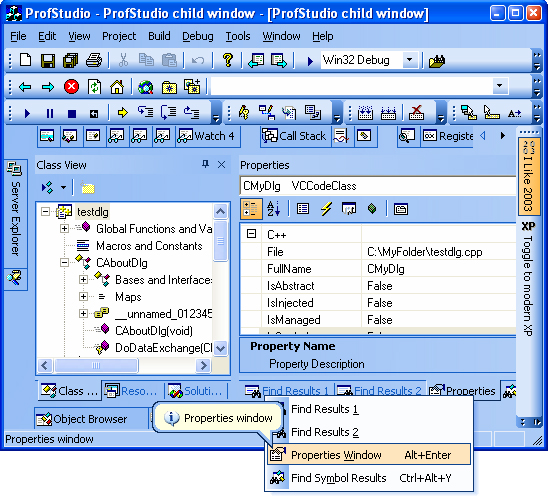
Task: Click the Class View horizontal scrollbar thumb
Action: [96, 366]
